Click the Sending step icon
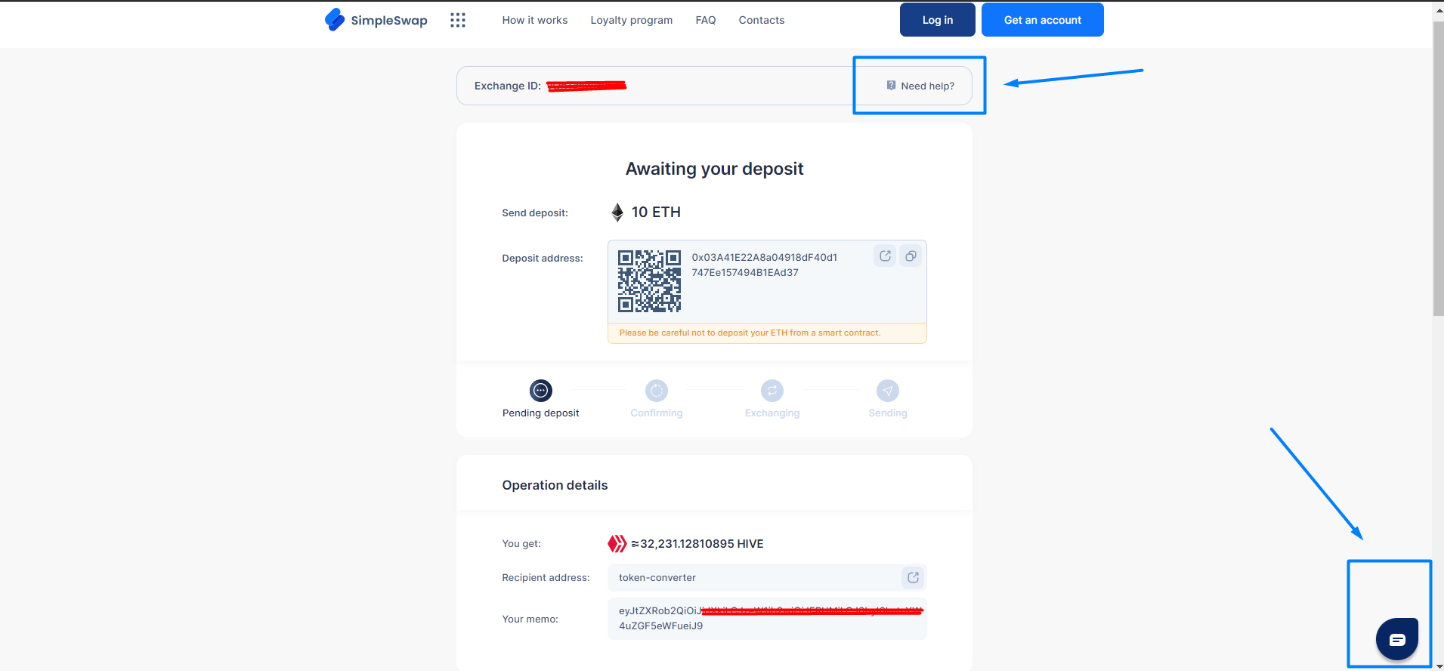Screen dimensions: 1444x671 point(888,390)
